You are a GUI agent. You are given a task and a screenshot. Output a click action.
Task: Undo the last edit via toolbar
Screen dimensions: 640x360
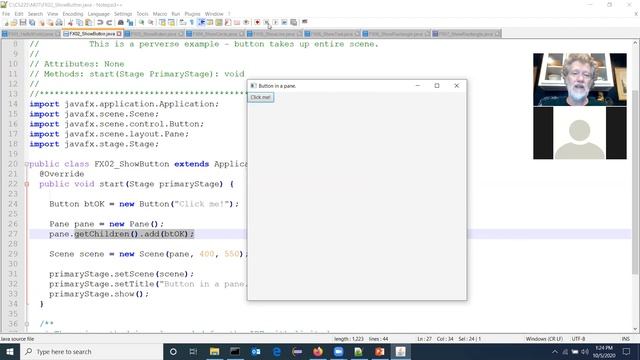(100, 22)
